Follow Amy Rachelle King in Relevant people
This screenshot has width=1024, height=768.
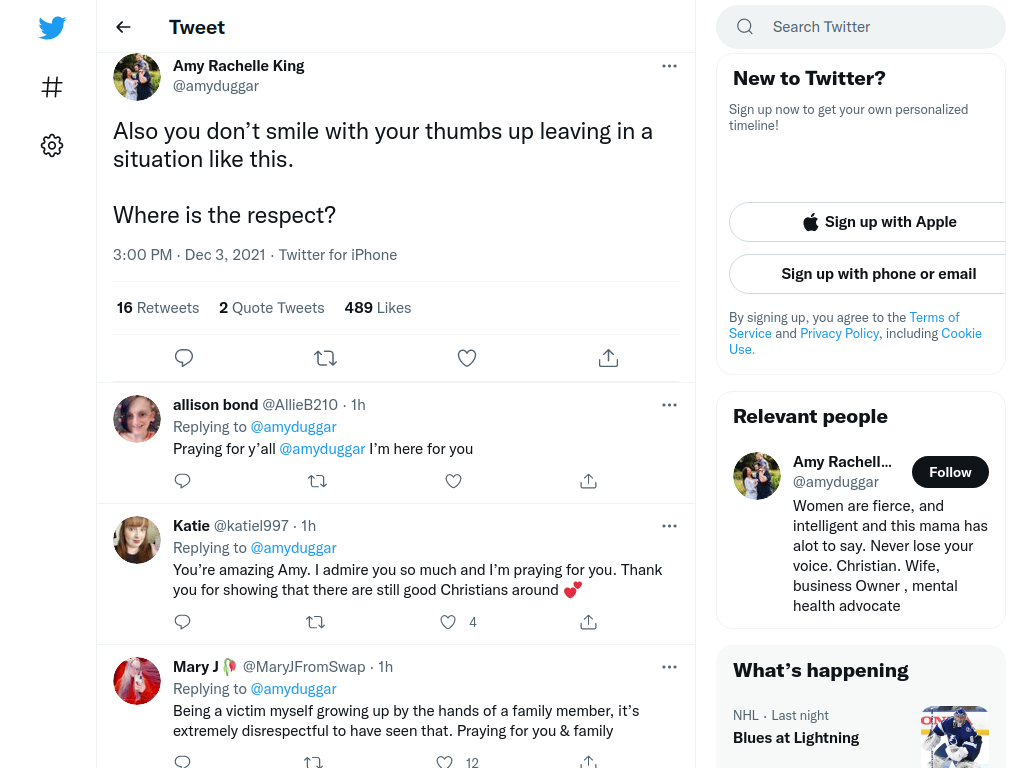point(950,472)
